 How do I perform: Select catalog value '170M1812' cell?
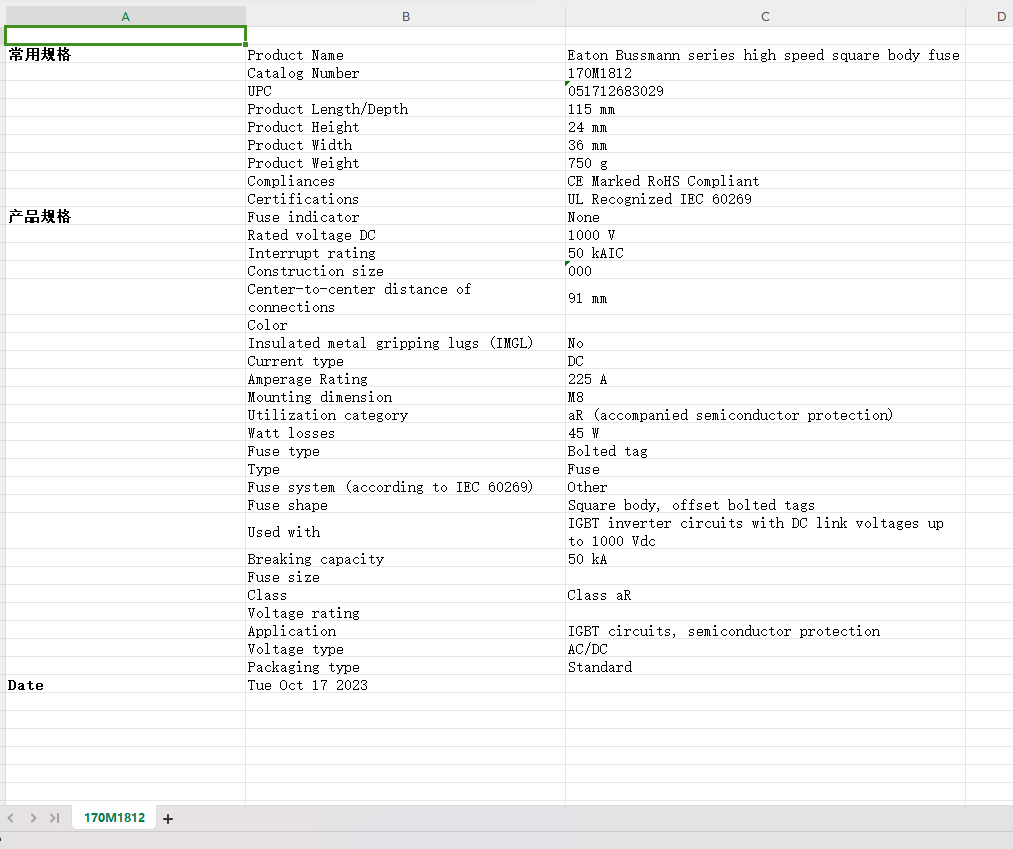coord(766,72)
